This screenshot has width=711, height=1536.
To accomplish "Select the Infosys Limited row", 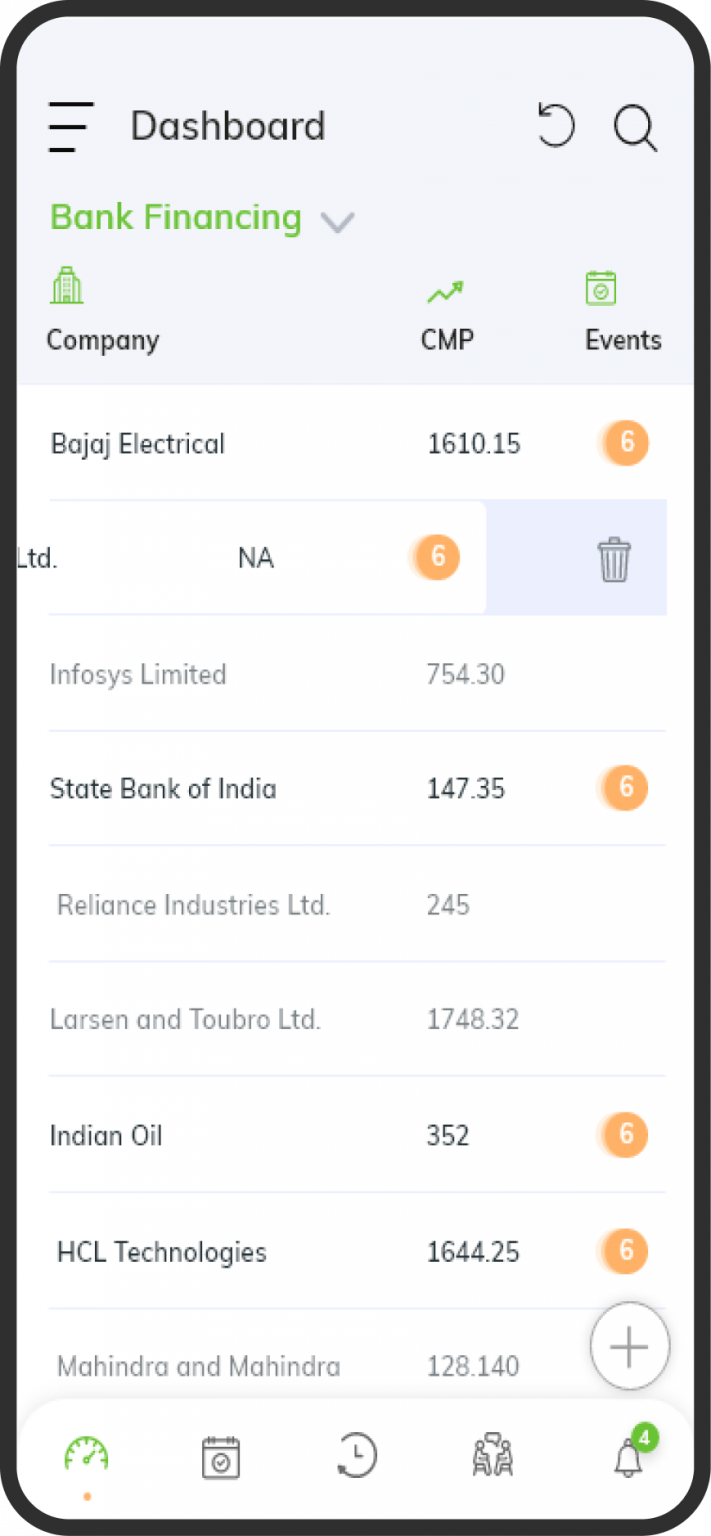I will [x=357, y=675].
